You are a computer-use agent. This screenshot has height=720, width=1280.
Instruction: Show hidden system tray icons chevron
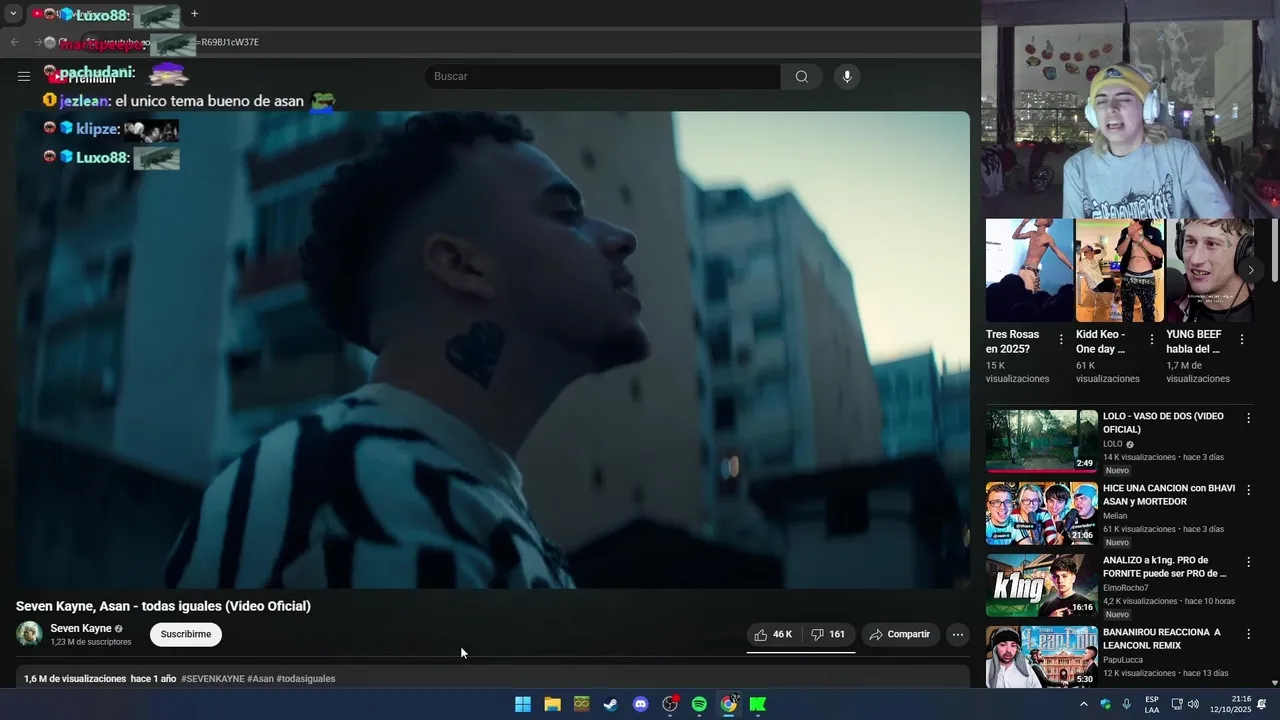[1083, 704]
